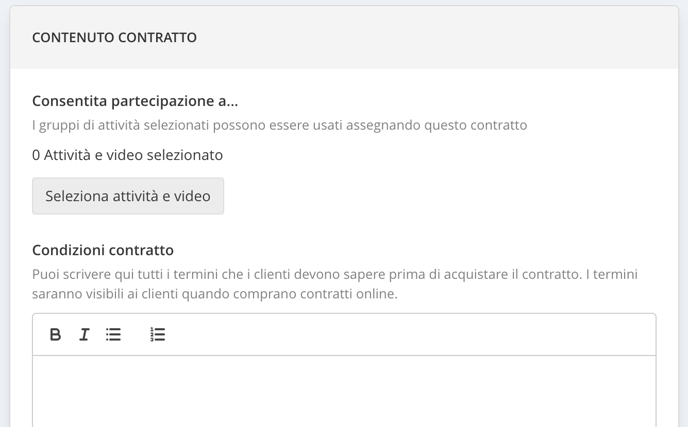Insert a bulleted list in the editor

(x=113, y=334)
